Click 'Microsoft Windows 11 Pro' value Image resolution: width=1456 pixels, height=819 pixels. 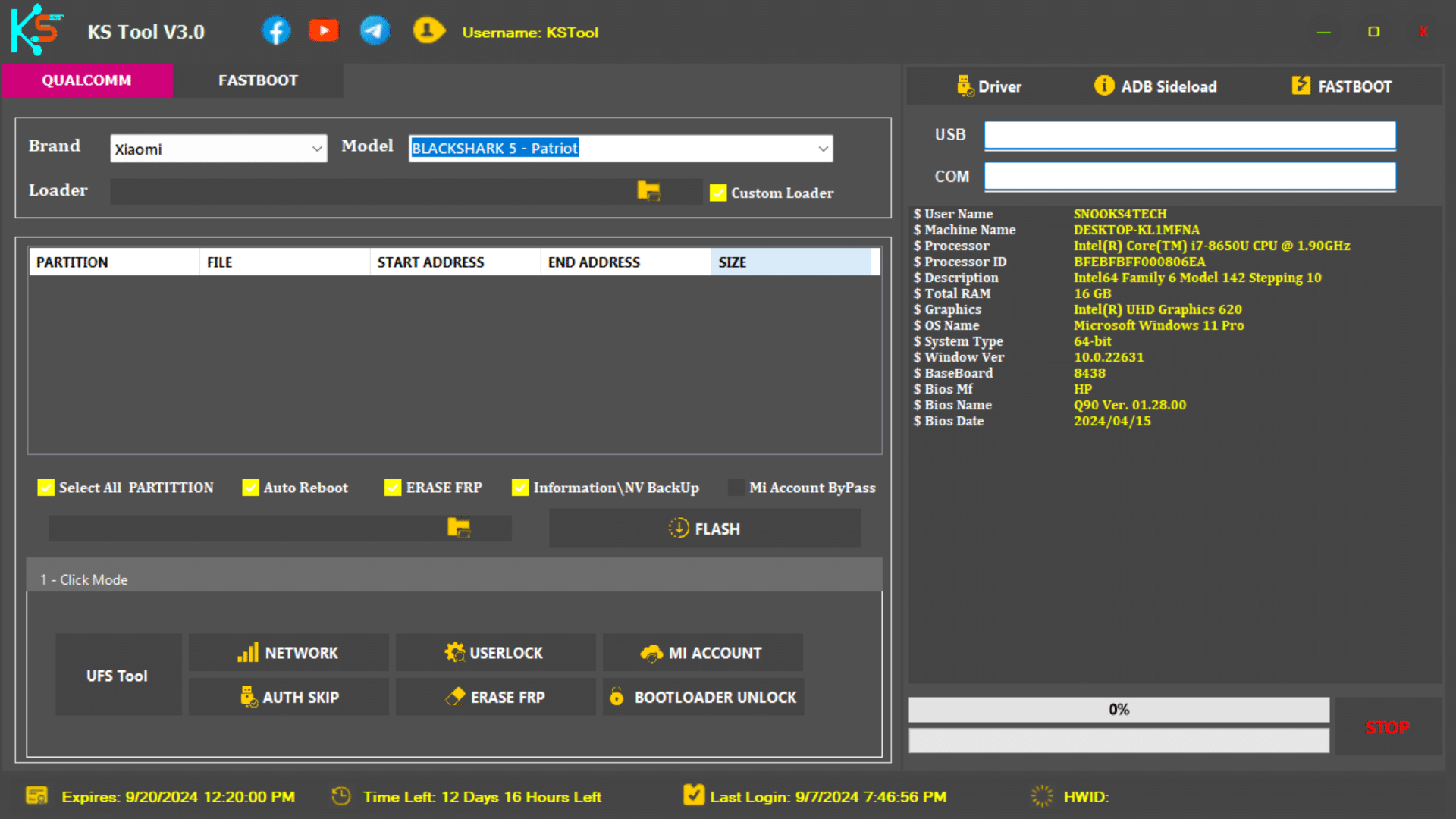[x=1159, y=325]
